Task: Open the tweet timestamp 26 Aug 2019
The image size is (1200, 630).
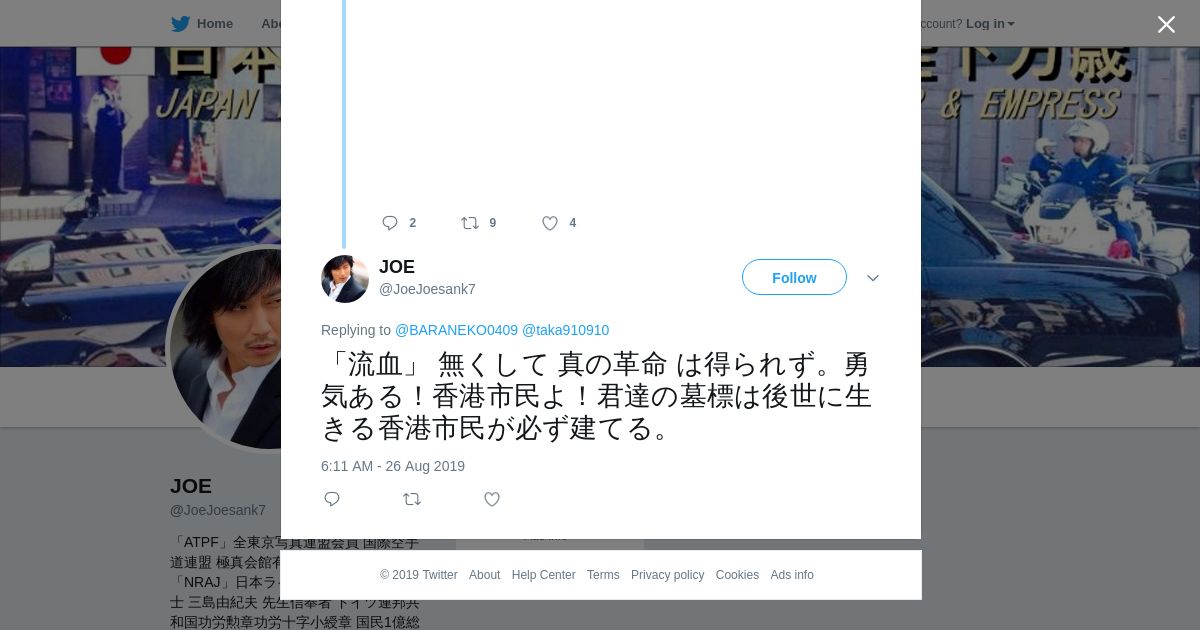Action: tap(393, 466)
